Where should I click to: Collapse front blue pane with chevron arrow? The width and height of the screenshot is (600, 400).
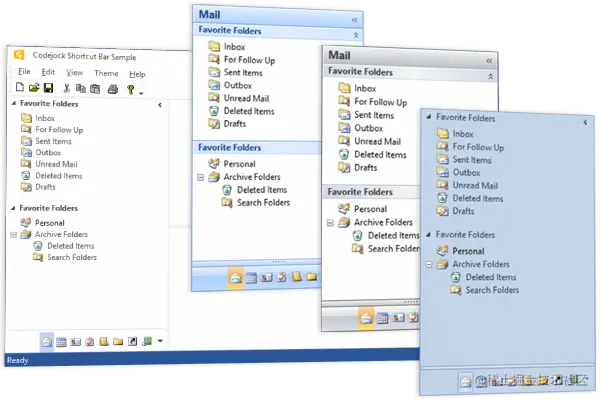coord(585,122)
